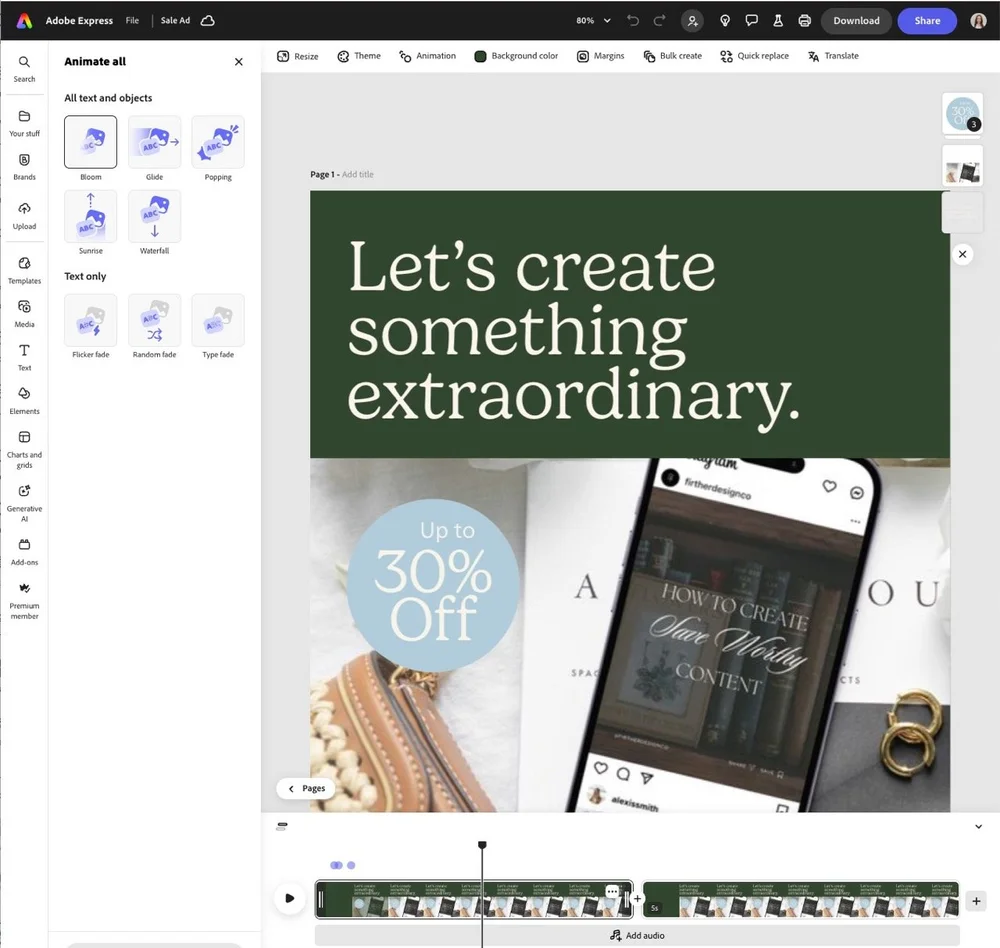Select the Waterfall animation

pyautogui.click(x=154, y=216)
